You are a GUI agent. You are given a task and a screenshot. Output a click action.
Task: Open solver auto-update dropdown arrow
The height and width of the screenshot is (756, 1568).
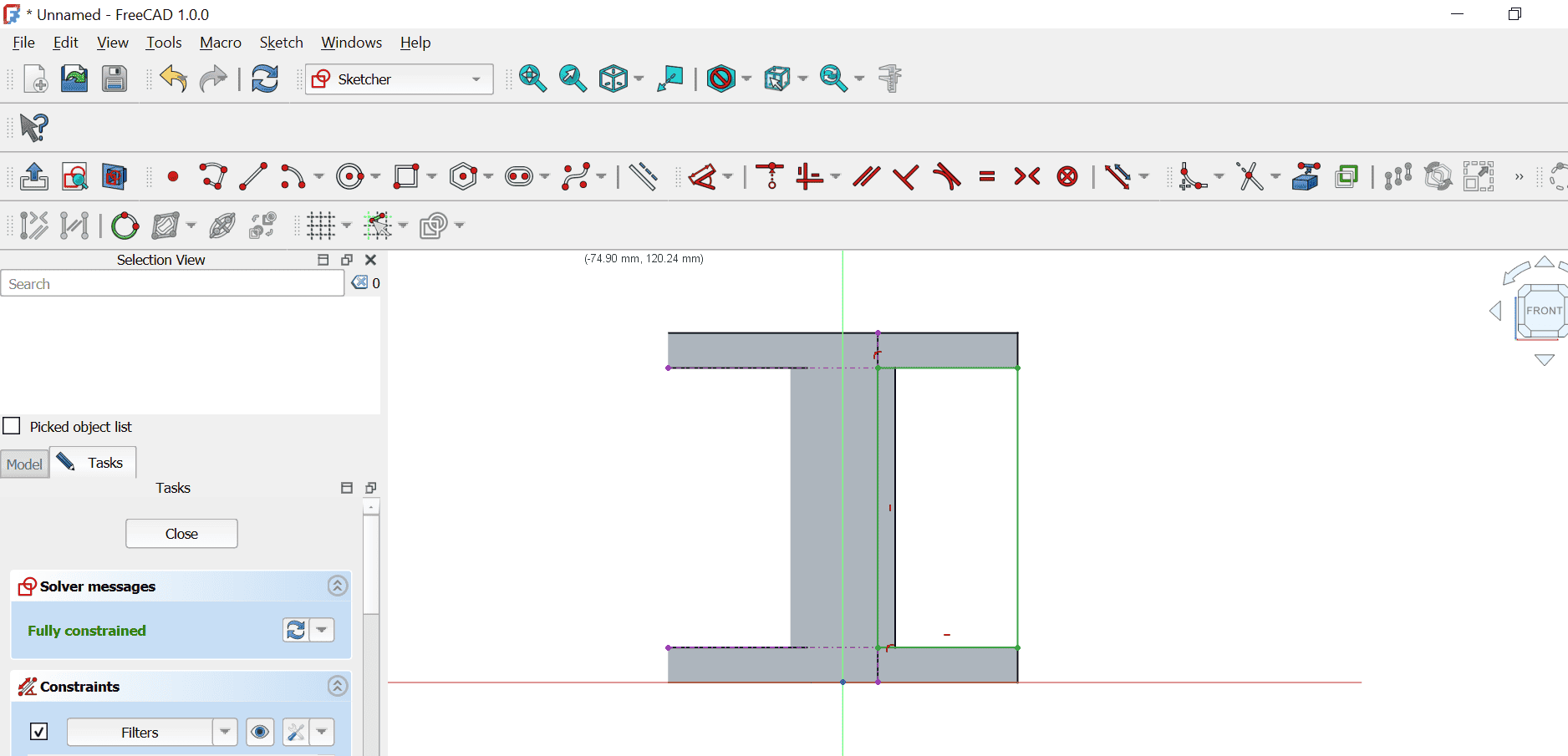(322, 630)
